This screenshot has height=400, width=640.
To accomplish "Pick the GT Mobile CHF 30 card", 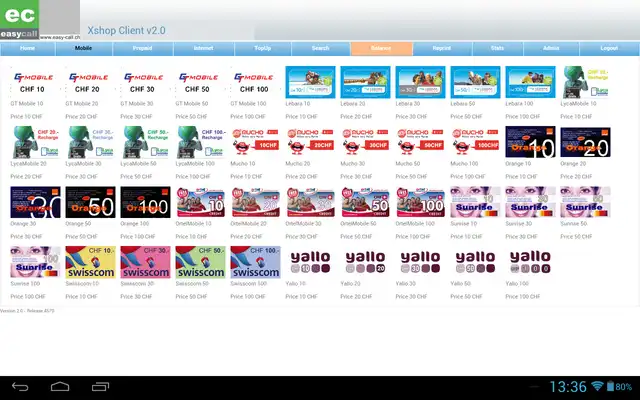I will tap(145, 82).
